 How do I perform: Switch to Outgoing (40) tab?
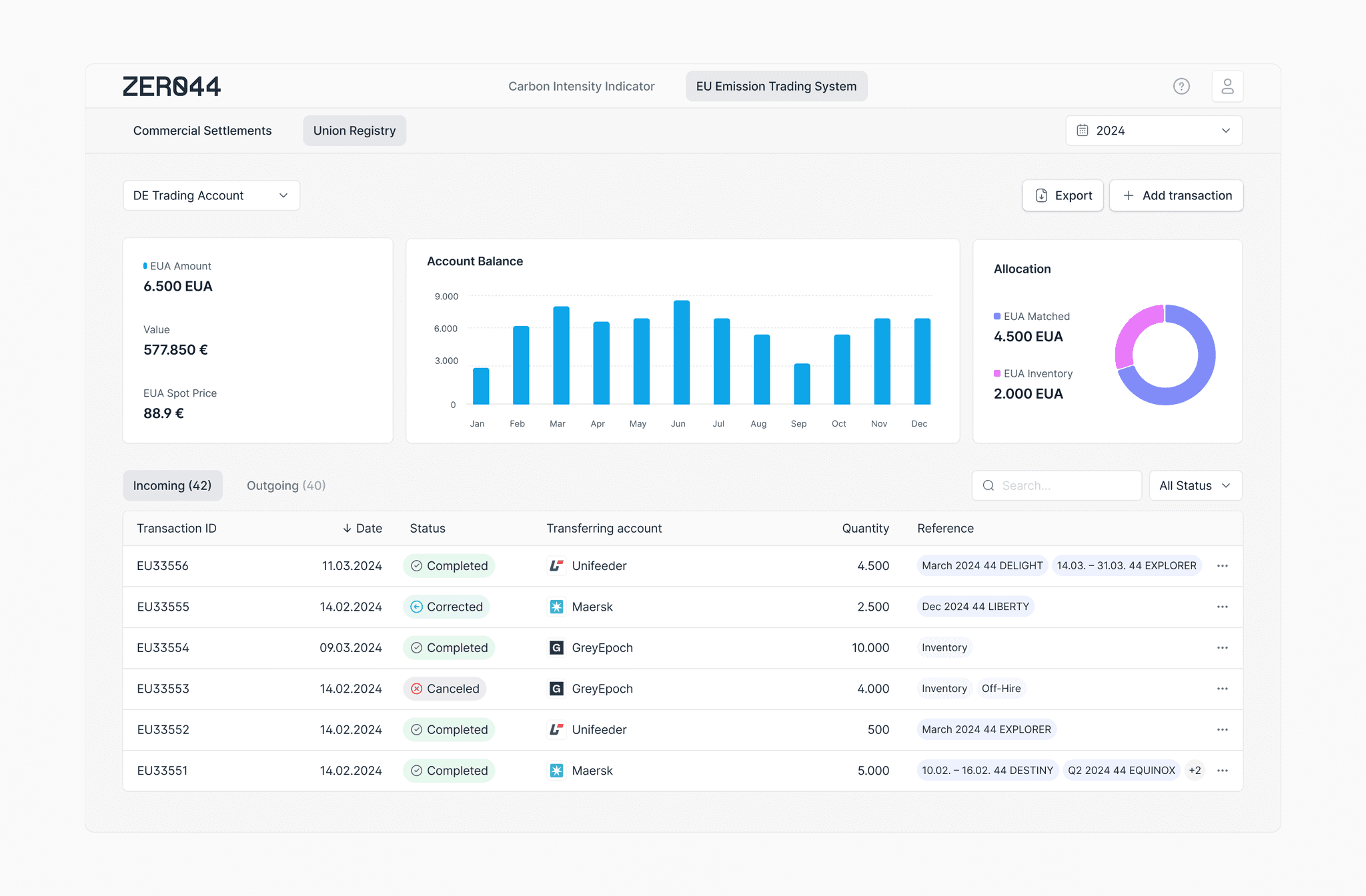286,485
